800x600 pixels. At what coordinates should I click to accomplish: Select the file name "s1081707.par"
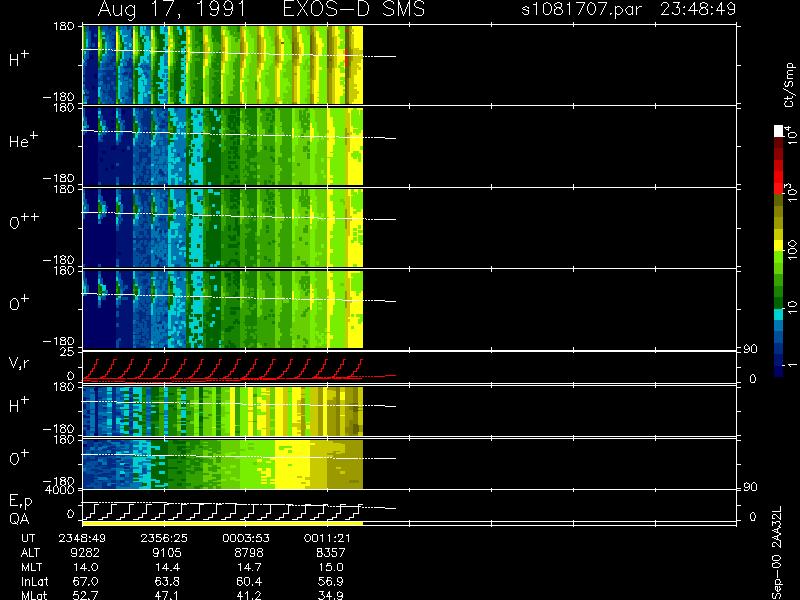click(x=581, y=9)
